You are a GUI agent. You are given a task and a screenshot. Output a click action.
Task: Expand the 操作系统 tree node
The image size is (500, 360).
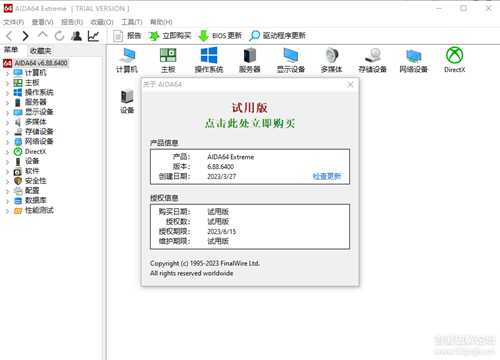7,93
